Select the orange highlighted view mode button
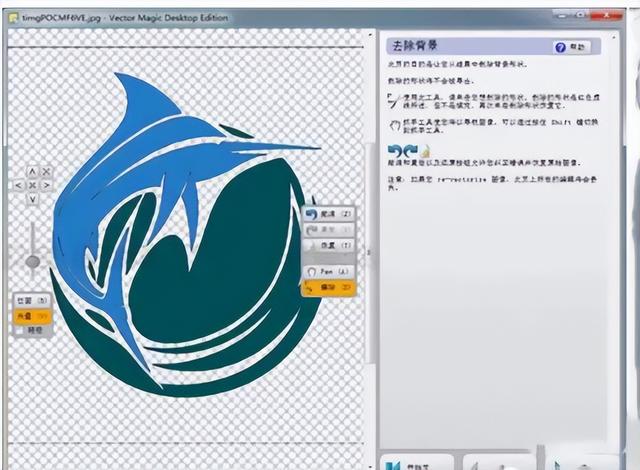 coord(32,316)
